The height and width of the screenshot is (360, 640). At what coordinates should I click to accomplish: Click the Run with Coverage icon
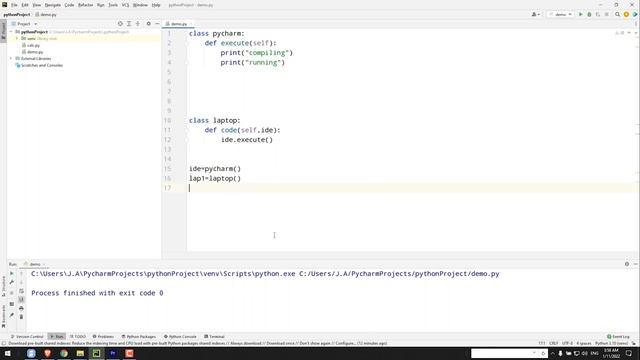598,14
